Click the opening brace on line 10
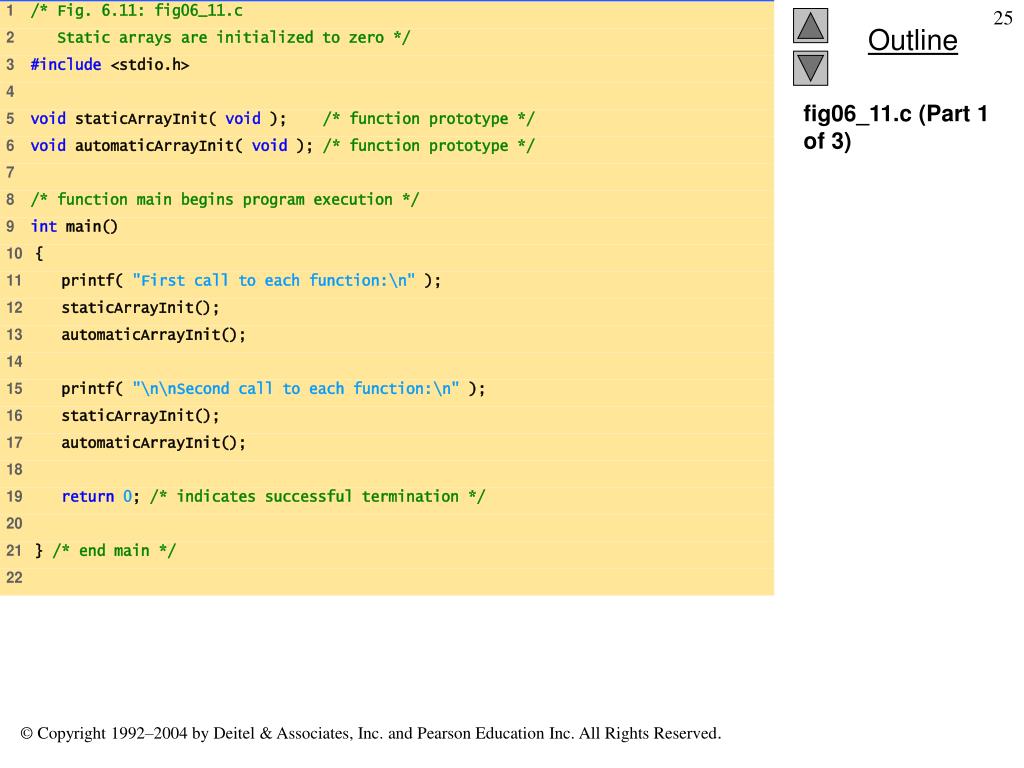 [39, 253]
